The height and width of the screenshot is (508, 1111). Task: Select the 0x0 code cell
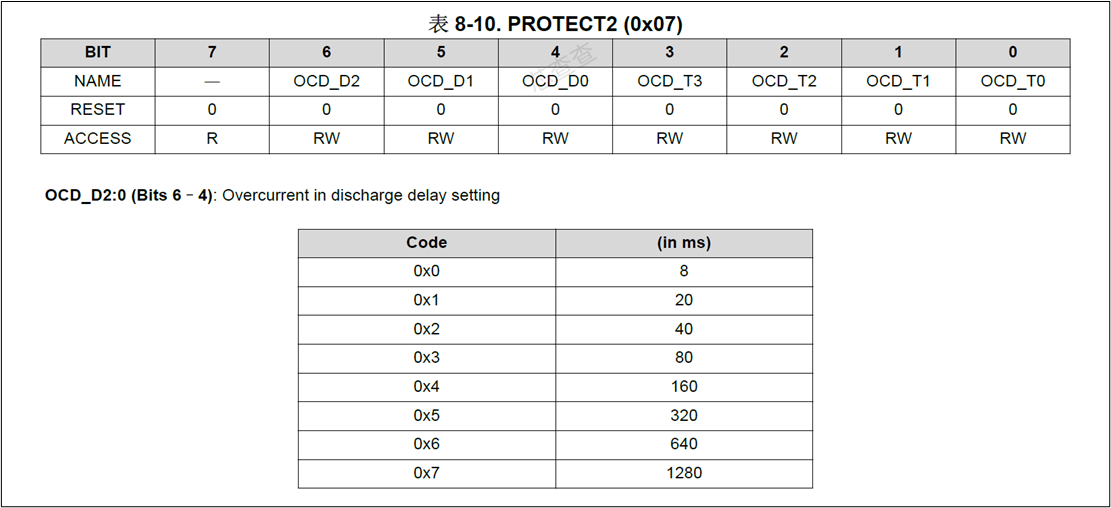[427, 271]
